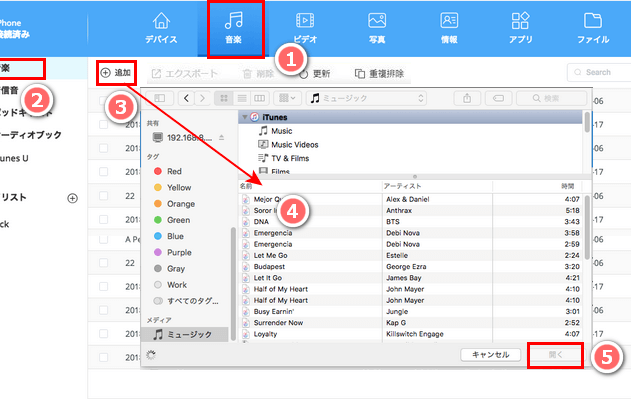Select the 情報 tab

tap(449, 28)
